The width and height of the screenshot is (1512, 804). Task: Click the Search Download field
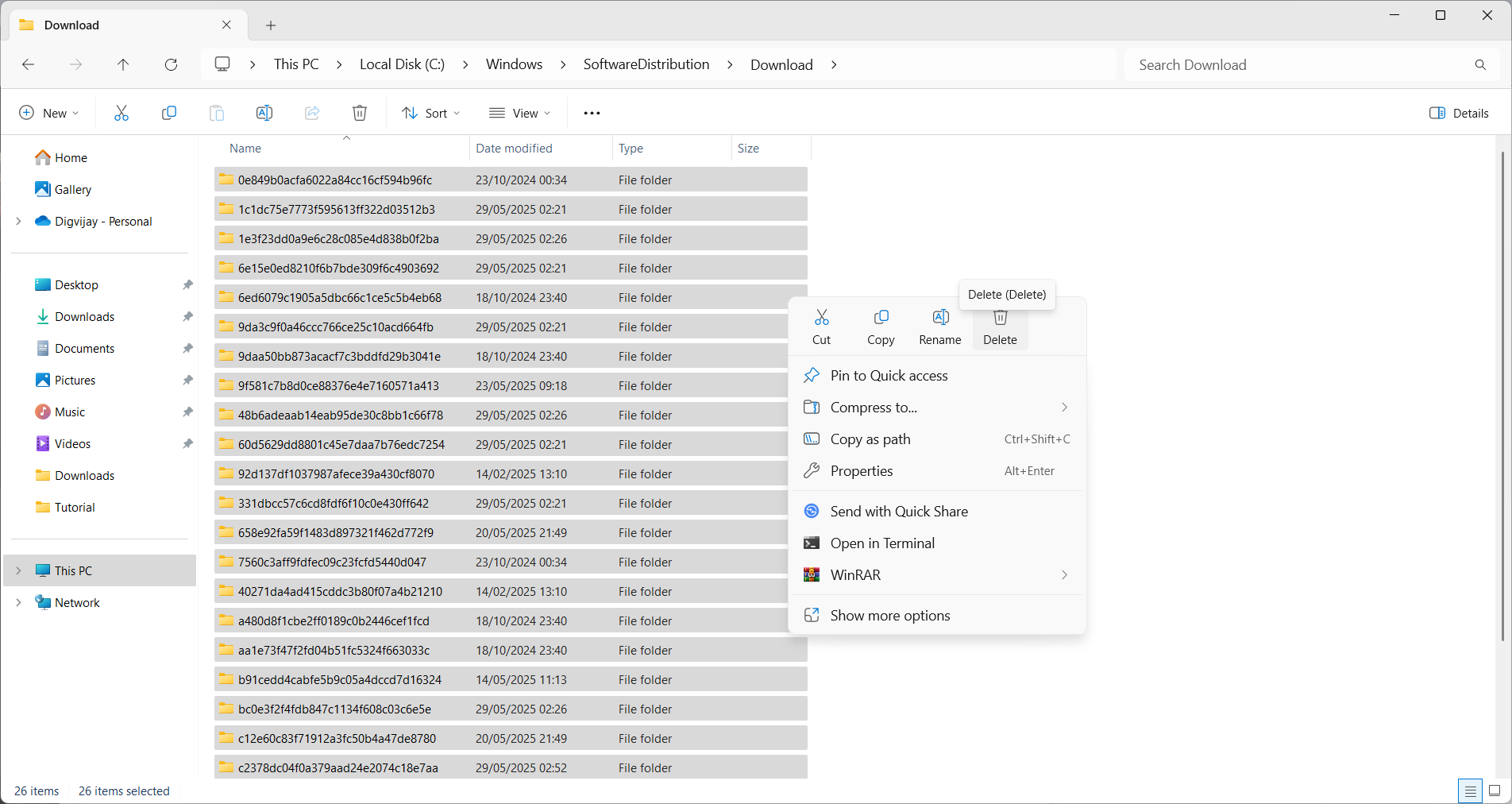coord(1302,64)
